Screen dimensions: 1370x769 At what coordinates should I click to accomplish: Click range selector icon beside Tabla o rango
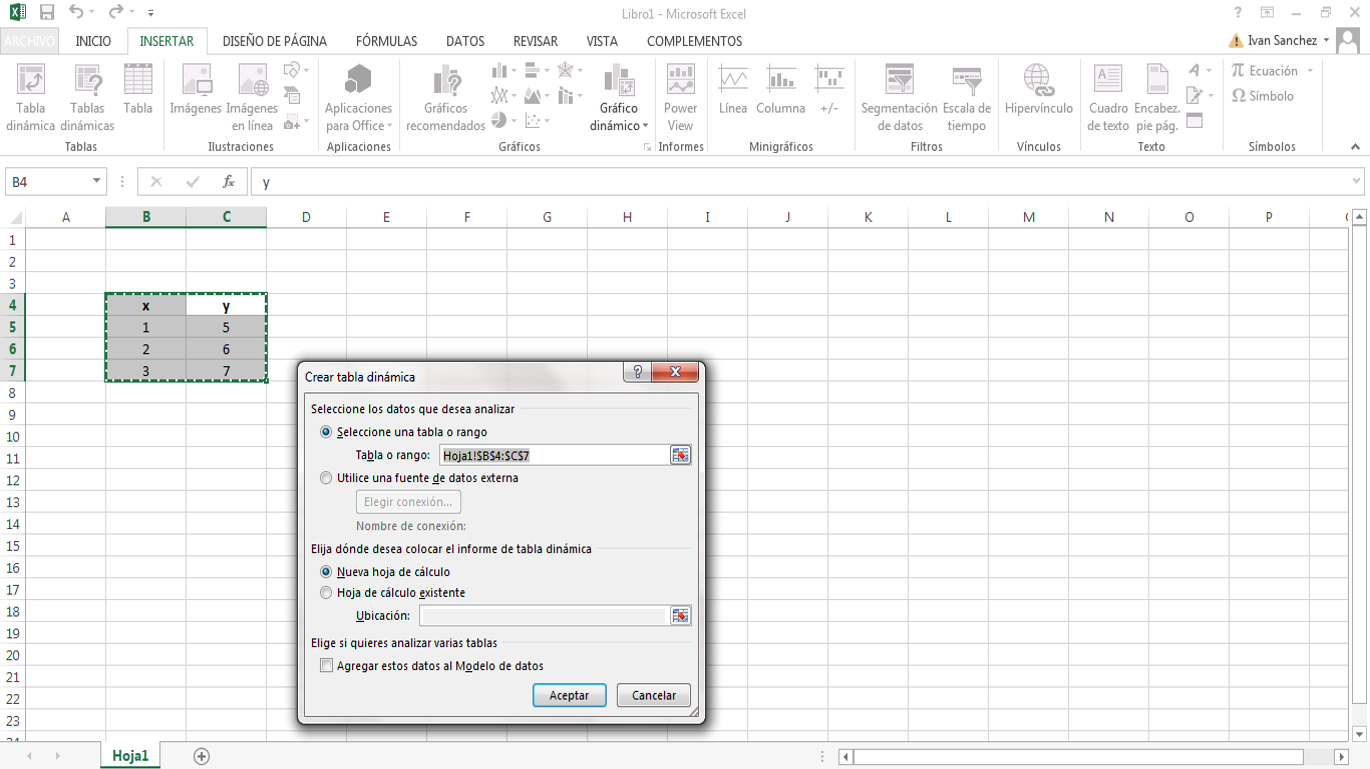[x=680, y=455]
